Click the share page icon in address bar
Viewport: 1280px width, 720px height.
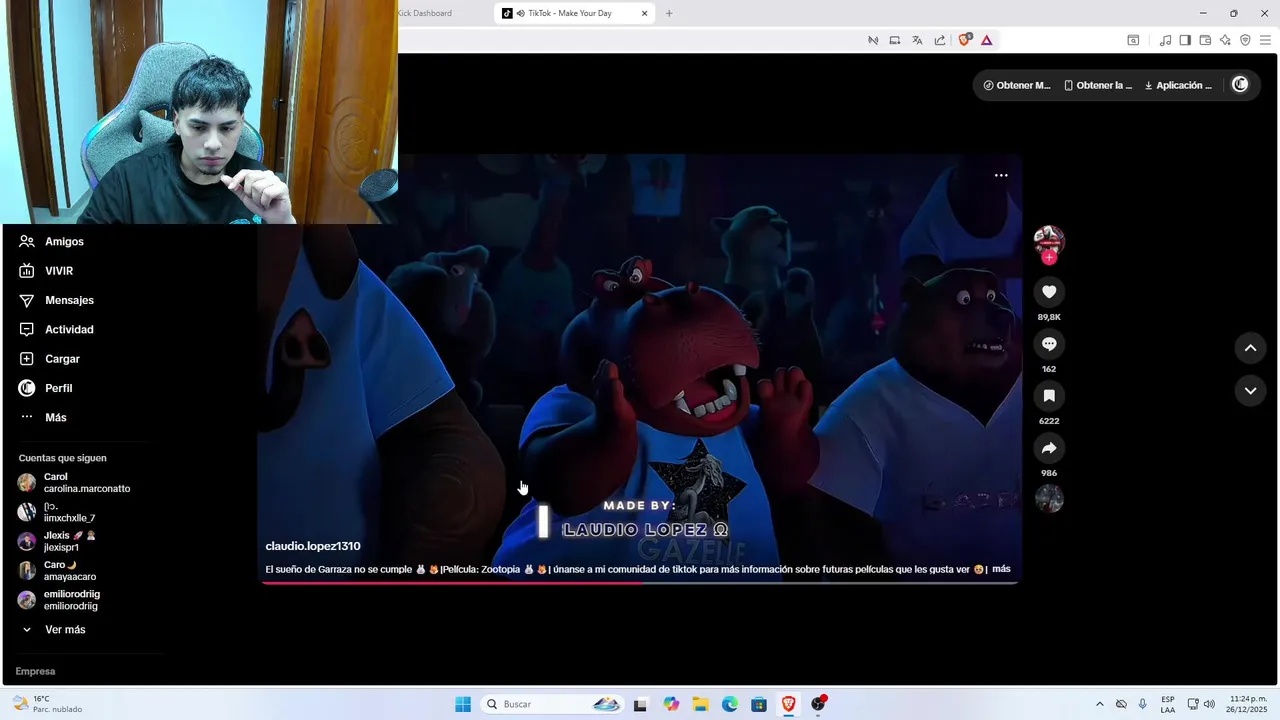point(940,40)
